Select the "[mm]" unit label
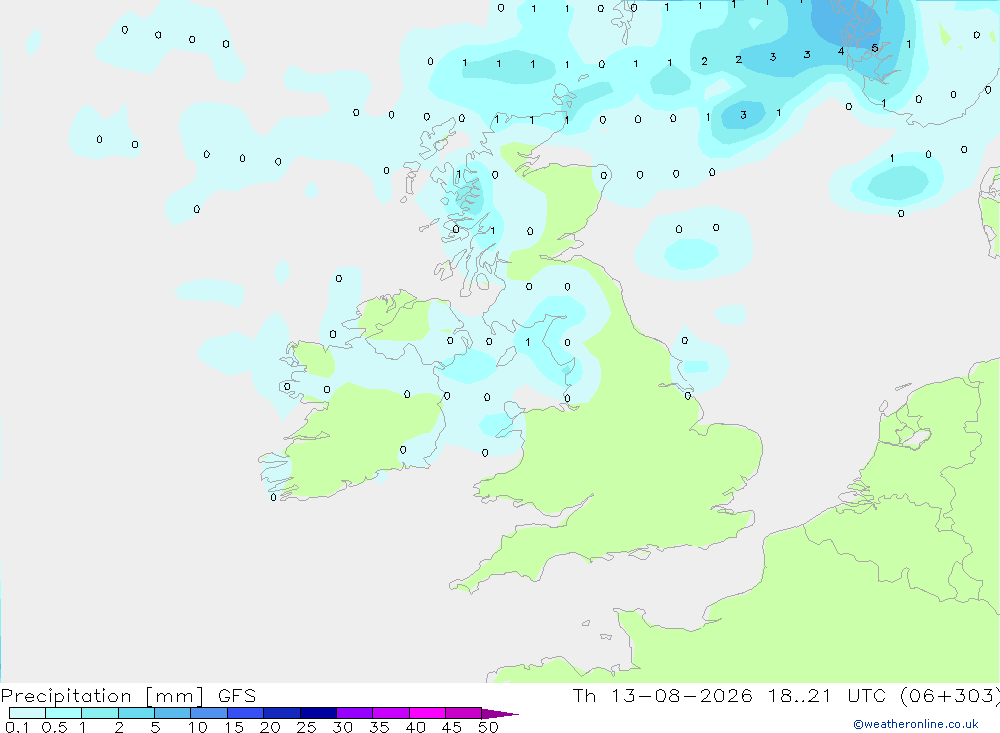The image size is (1000, 733). [174, 695]
